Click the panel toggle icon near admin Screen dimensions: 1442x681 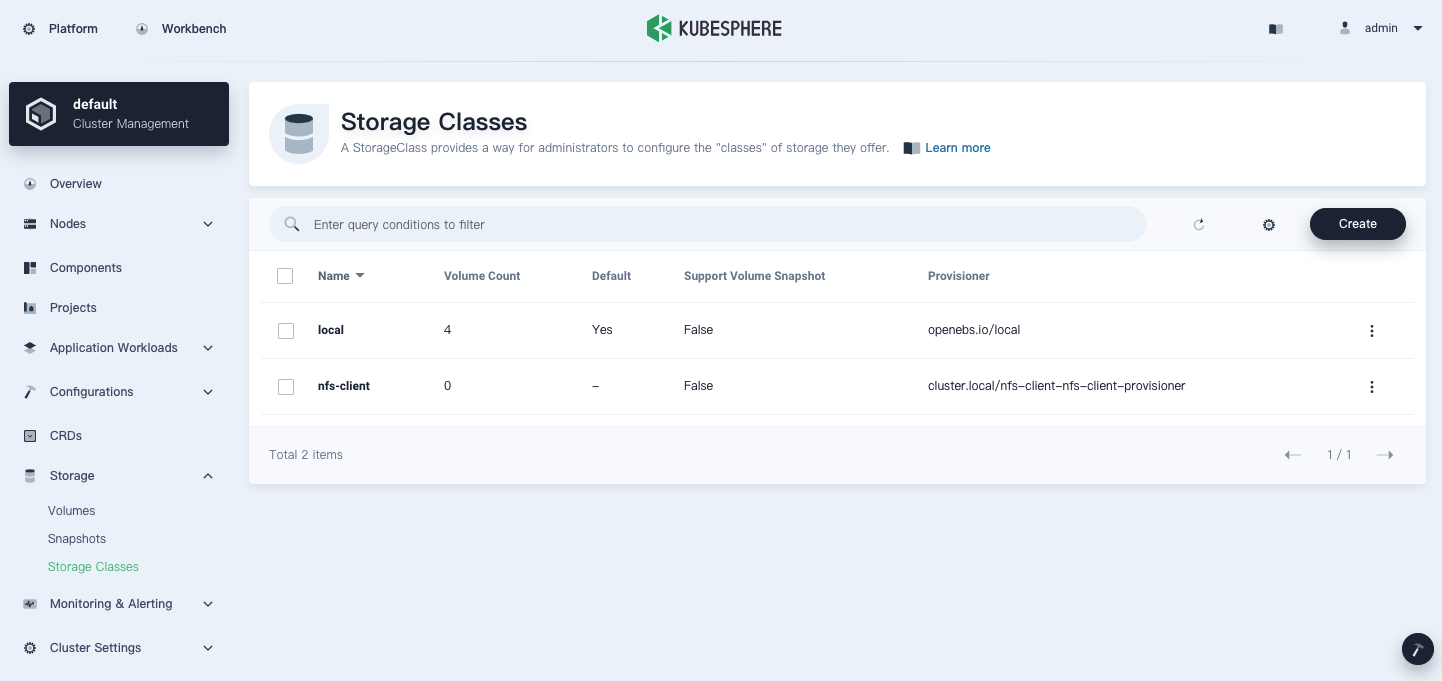point(1276,28)
